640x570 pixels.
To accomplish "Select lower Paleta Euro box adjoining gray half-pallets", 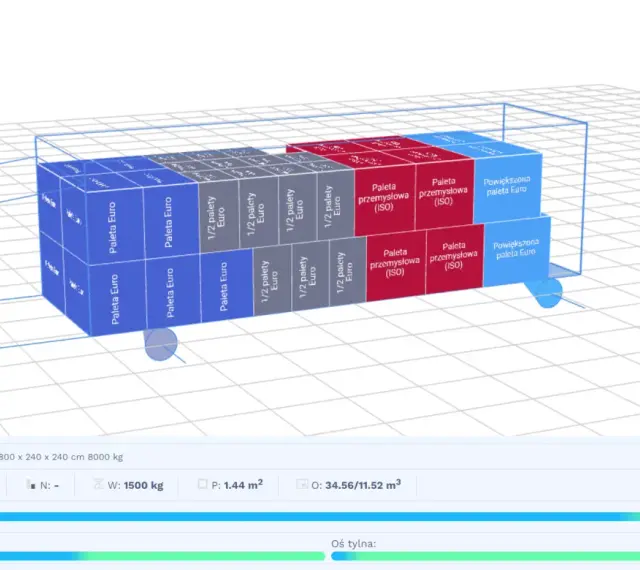I will (226, 286).
